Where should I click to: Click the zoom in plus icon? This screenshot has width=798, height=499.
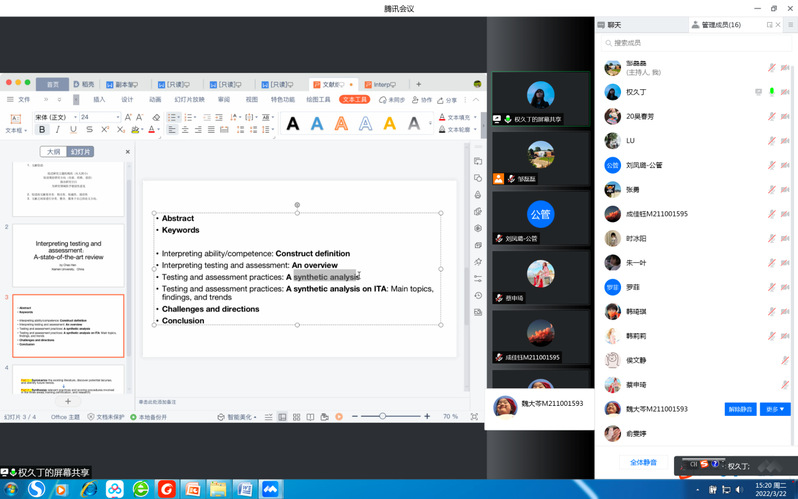[x=429, y=416]
